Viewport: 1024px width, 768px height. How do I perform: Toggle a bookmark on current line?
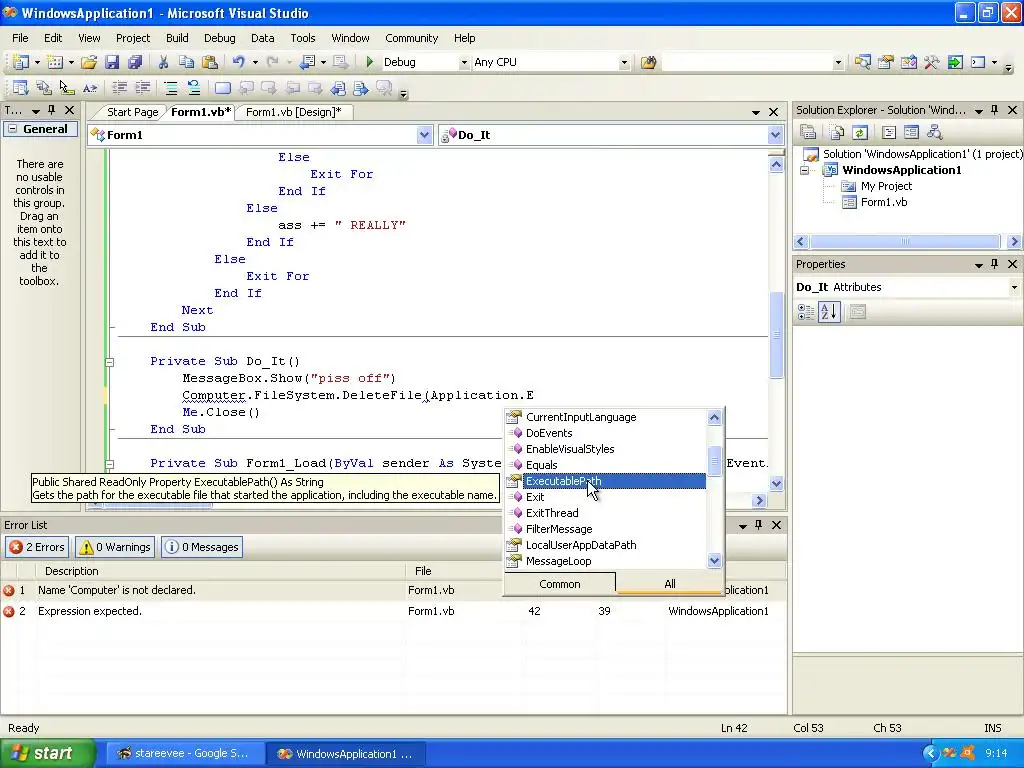223,88
